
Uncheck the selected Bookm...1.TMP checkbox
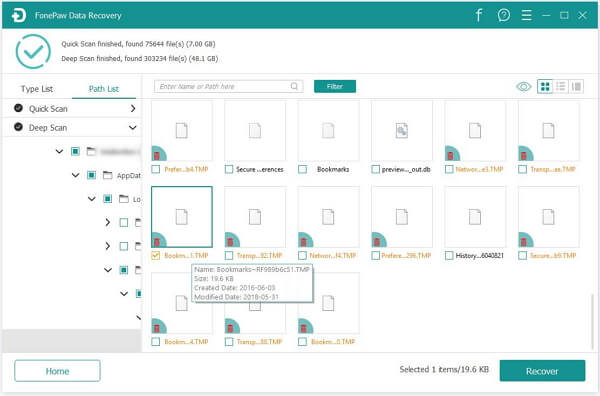point(155,255)
